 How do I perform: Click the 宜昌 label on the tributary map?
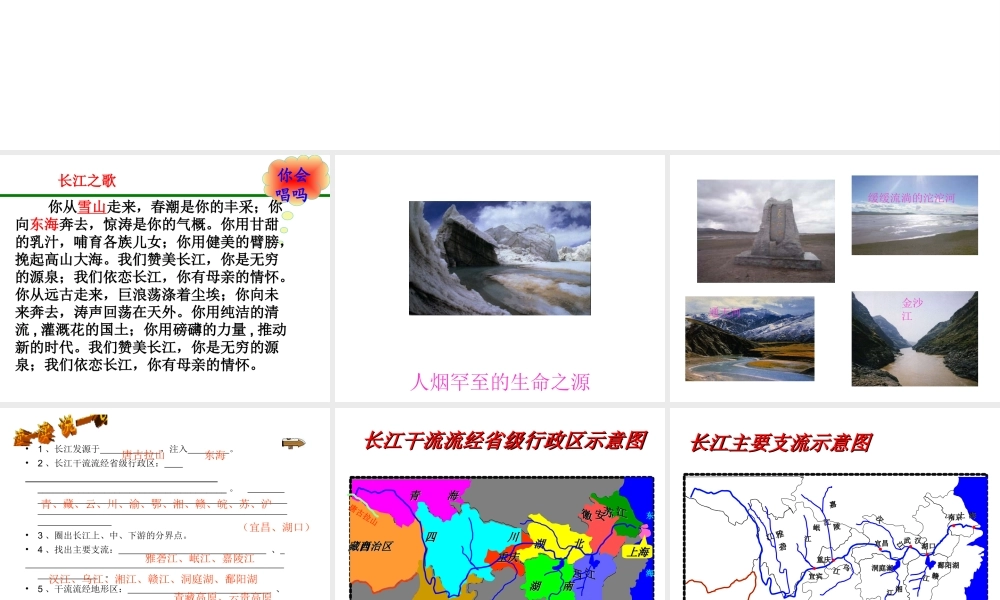[881, 543]
